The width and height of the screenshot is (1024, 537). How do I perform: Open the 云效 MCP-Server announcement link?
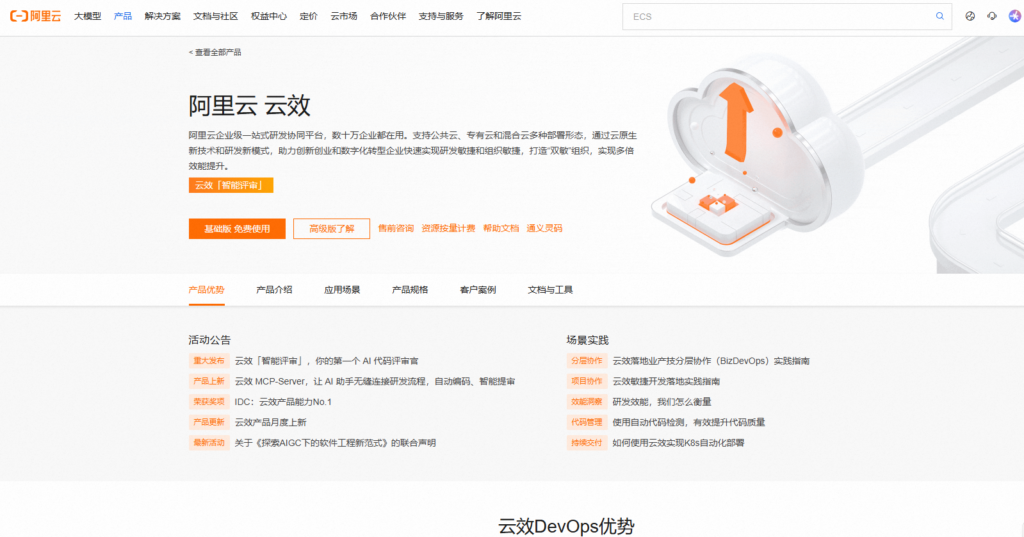(x=375, y=381)
